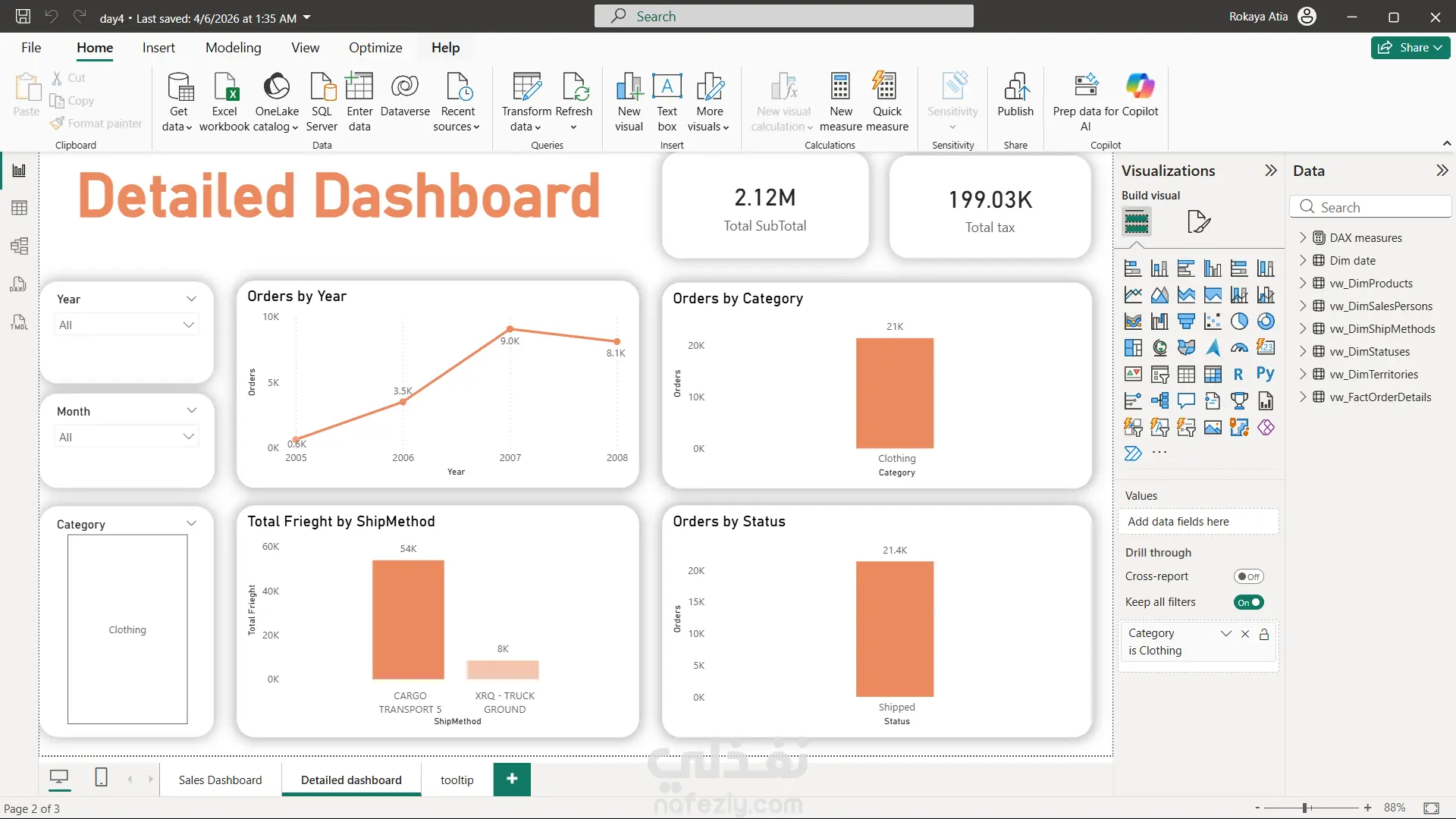1456x819 pixels.
Task: Open the File menu
Action: [31, 48]
